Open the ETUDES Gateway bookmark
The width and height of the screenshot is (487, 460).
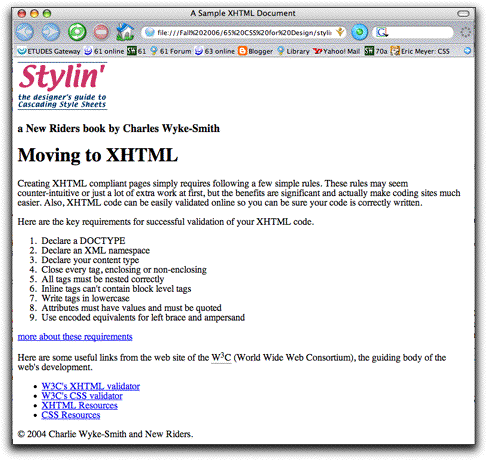click(49, 51)
